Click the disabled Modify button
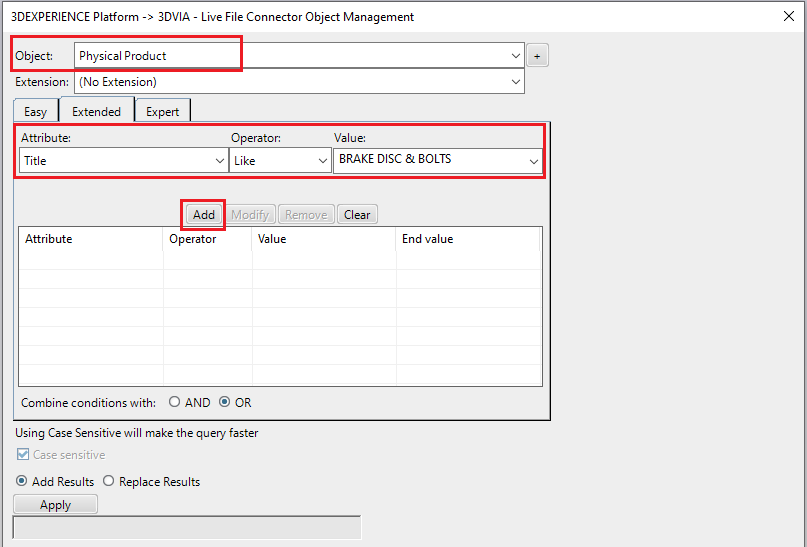The image size is (807, 547). point(250,215)
